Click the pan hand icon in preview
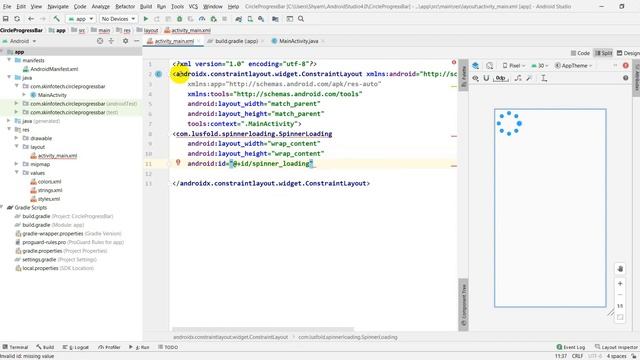Image resolution: width=640 pixels, height=360 pixels. 620,269
